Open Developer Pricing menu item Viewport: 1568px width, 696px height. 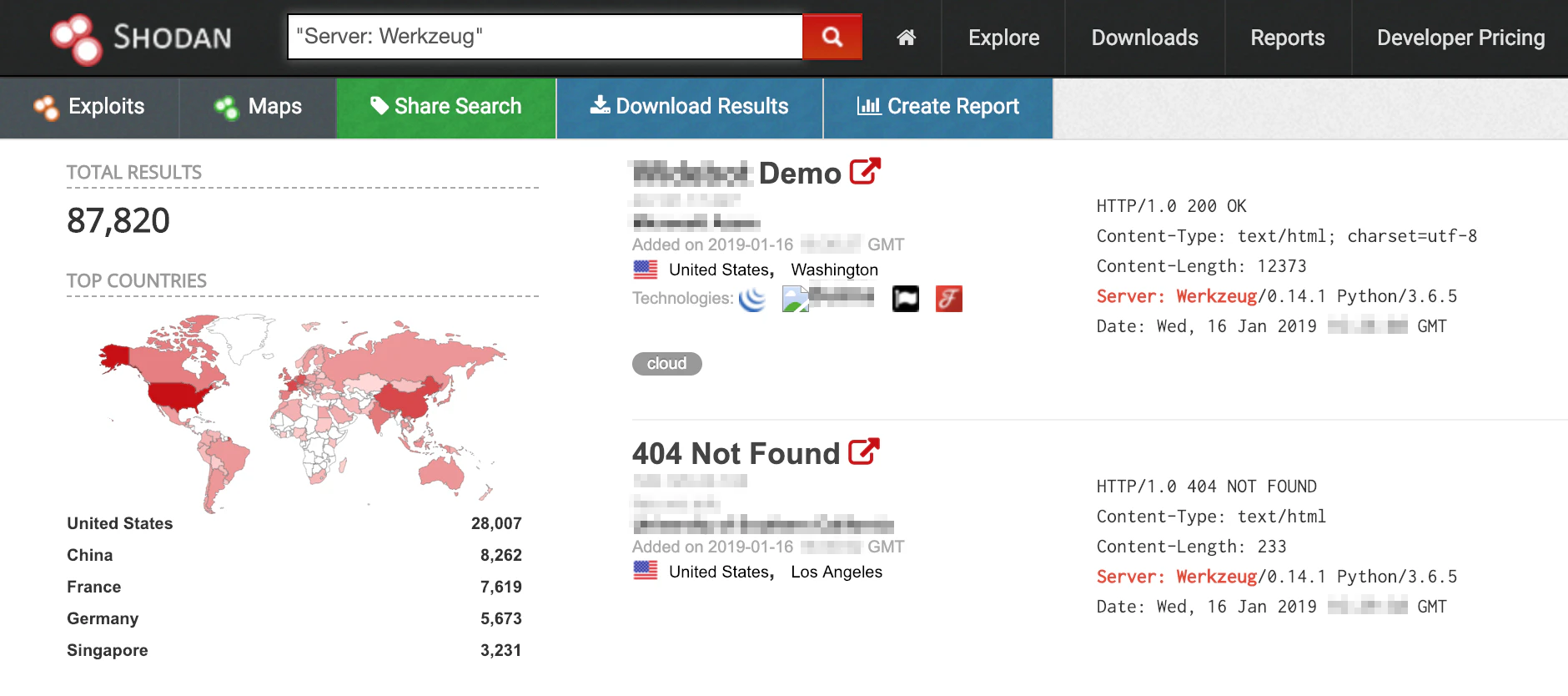[x=1460, y=38]
